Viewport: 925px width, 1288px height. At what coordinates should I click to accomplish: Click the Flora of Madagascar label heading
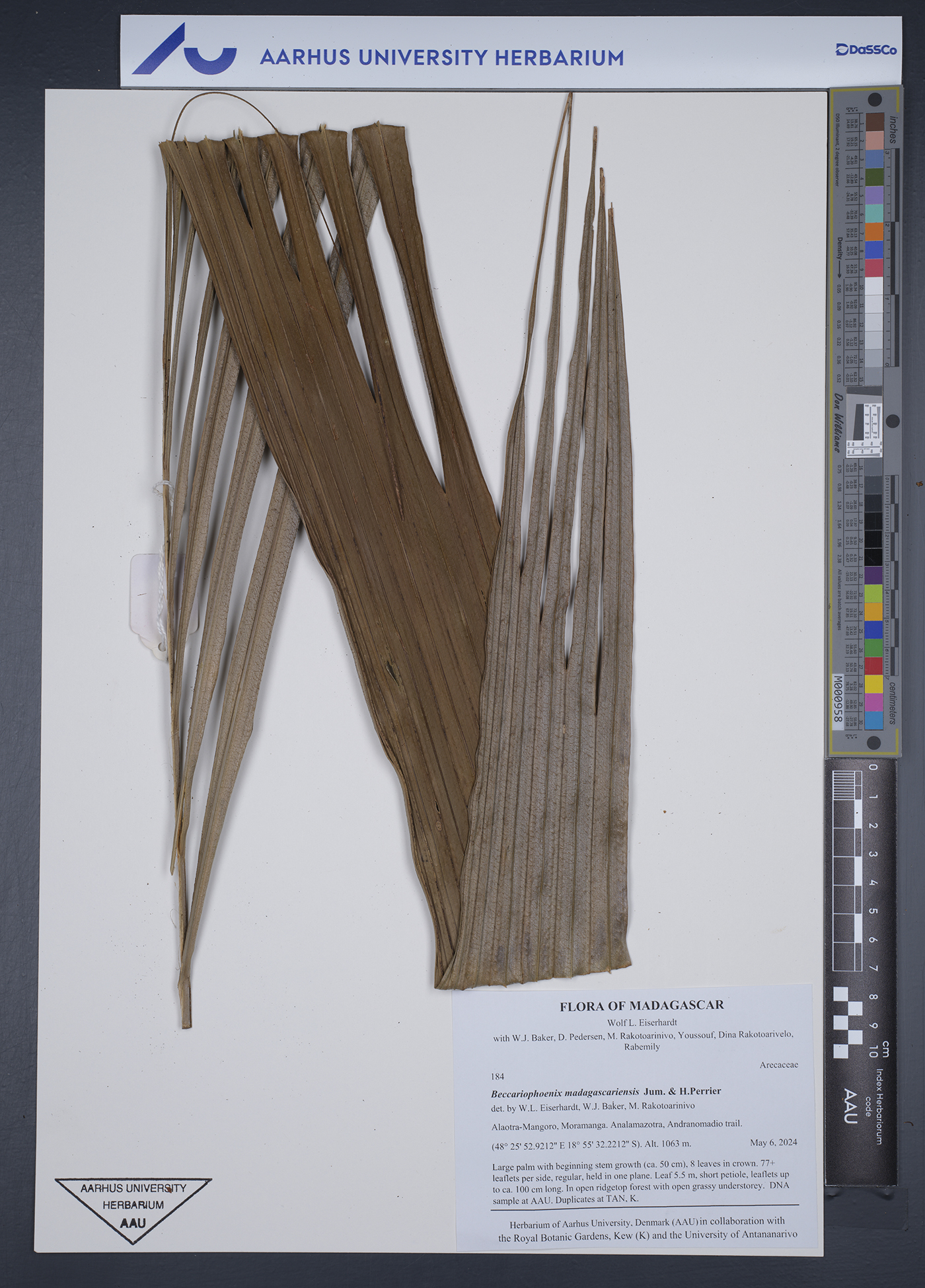(641, 1006)
